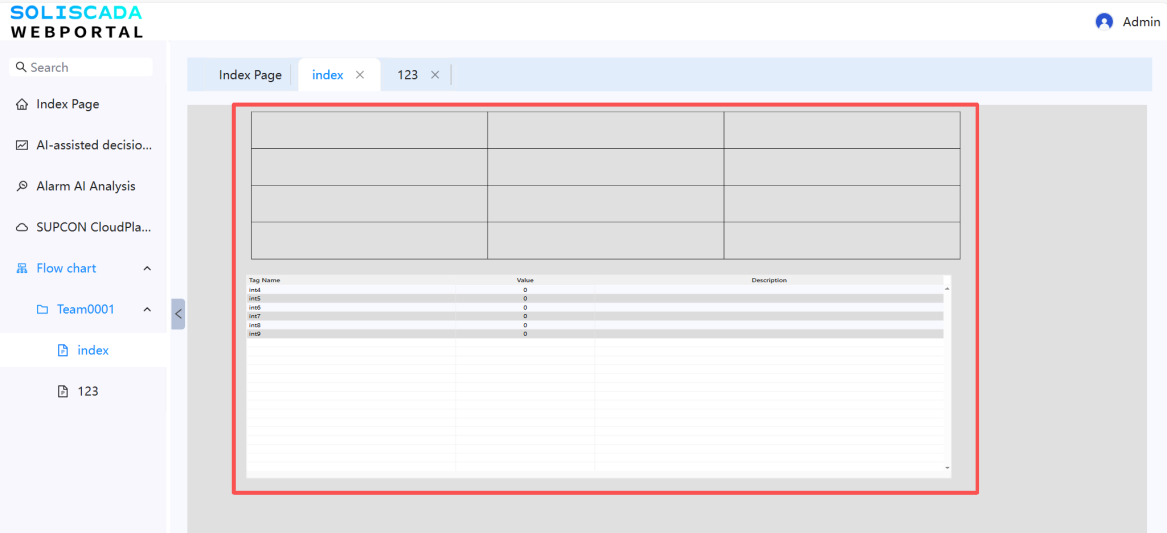Open the index page in the sidebar tree
The width and height of the screenshot is (1167, 533).
92,350
